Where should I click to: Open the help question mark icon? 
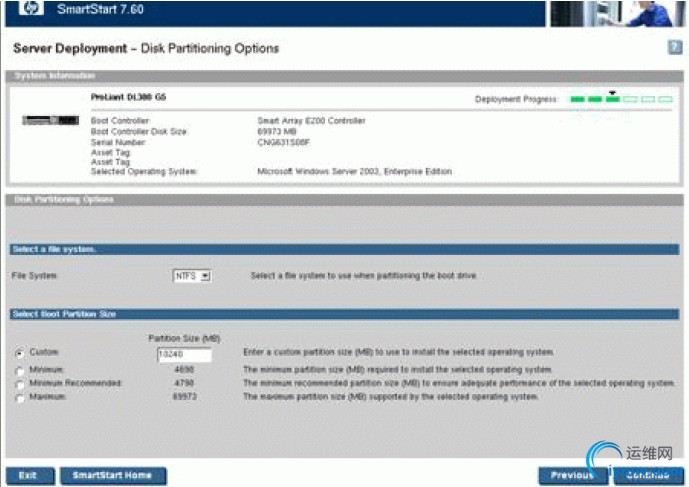tap(675, 47)
